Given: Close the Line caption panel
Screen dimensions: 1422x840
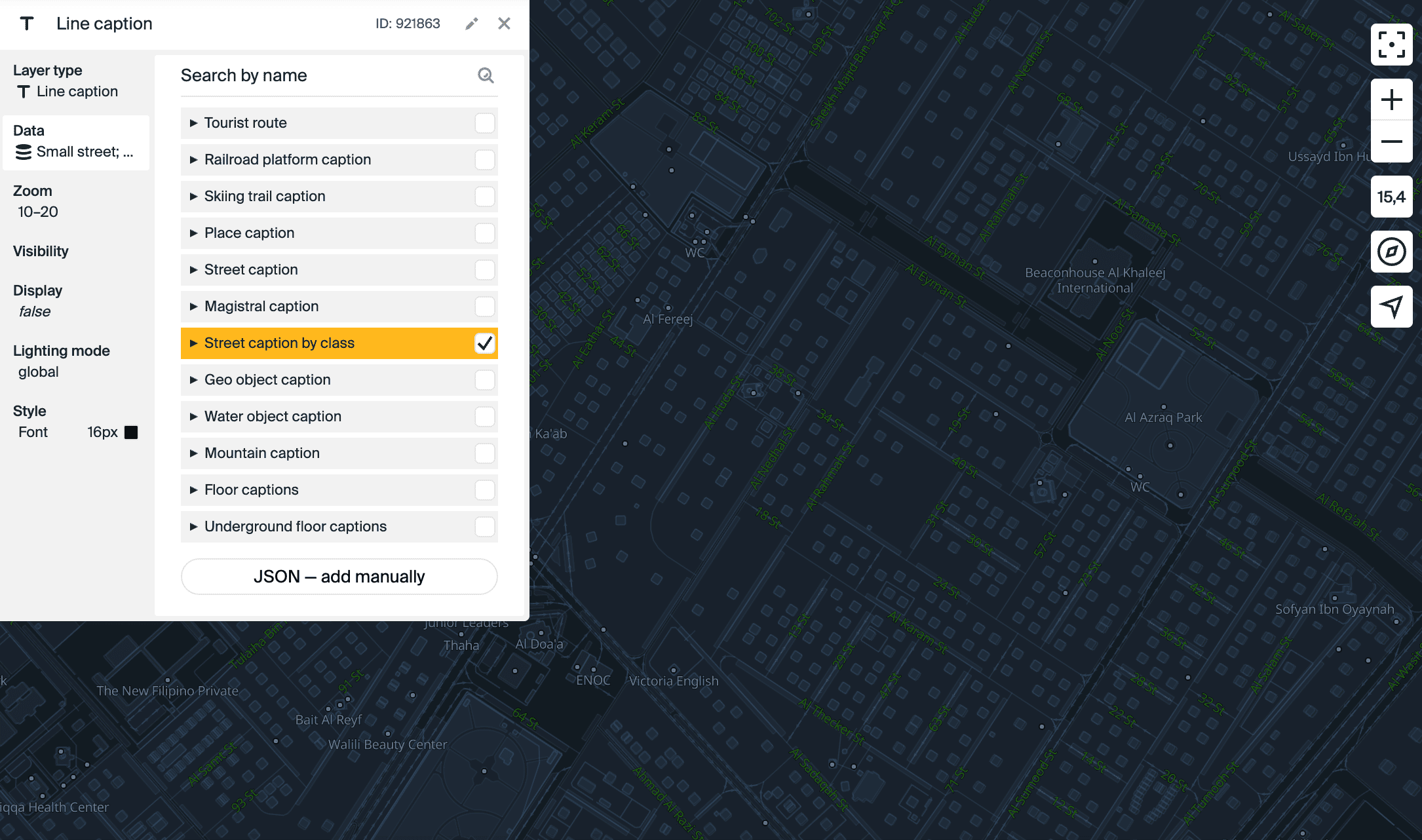Looking at the screenshot, I should [x=504, y=24].
